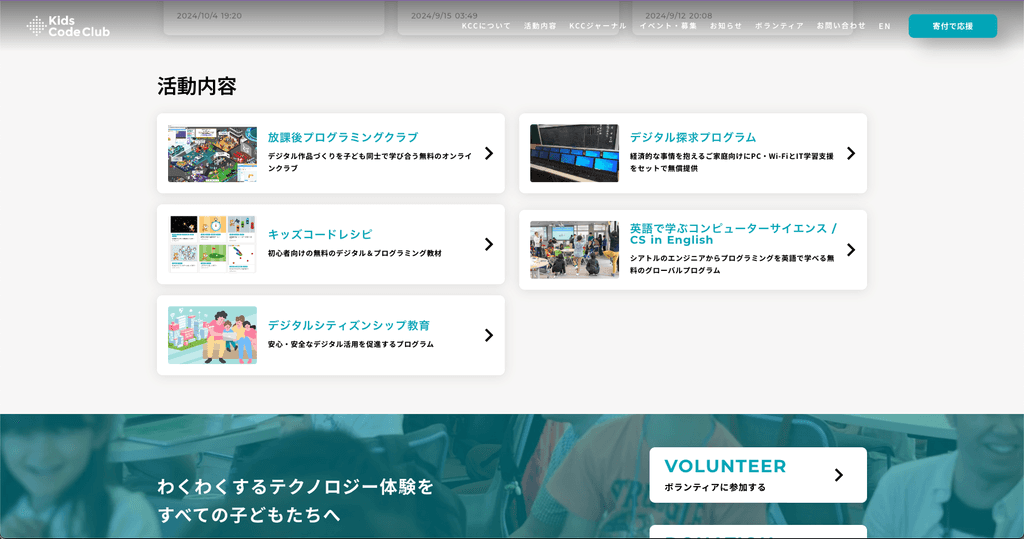Click the VOLUNTEER button
1024x539 pixels.
click(x=758, y=475)
